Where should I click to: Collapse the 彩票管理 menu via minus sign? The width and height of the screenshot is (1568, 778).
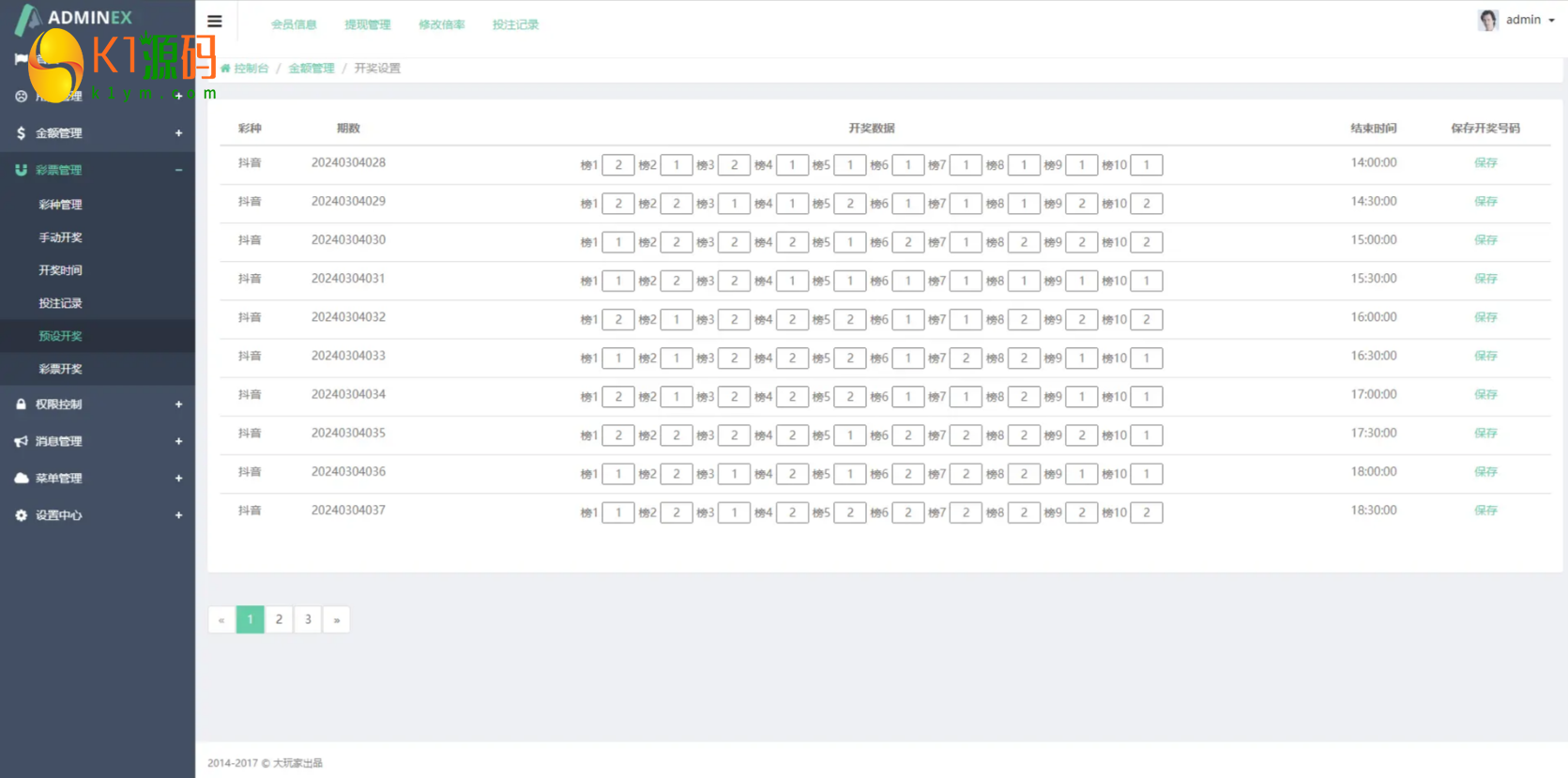coord(178,170)
